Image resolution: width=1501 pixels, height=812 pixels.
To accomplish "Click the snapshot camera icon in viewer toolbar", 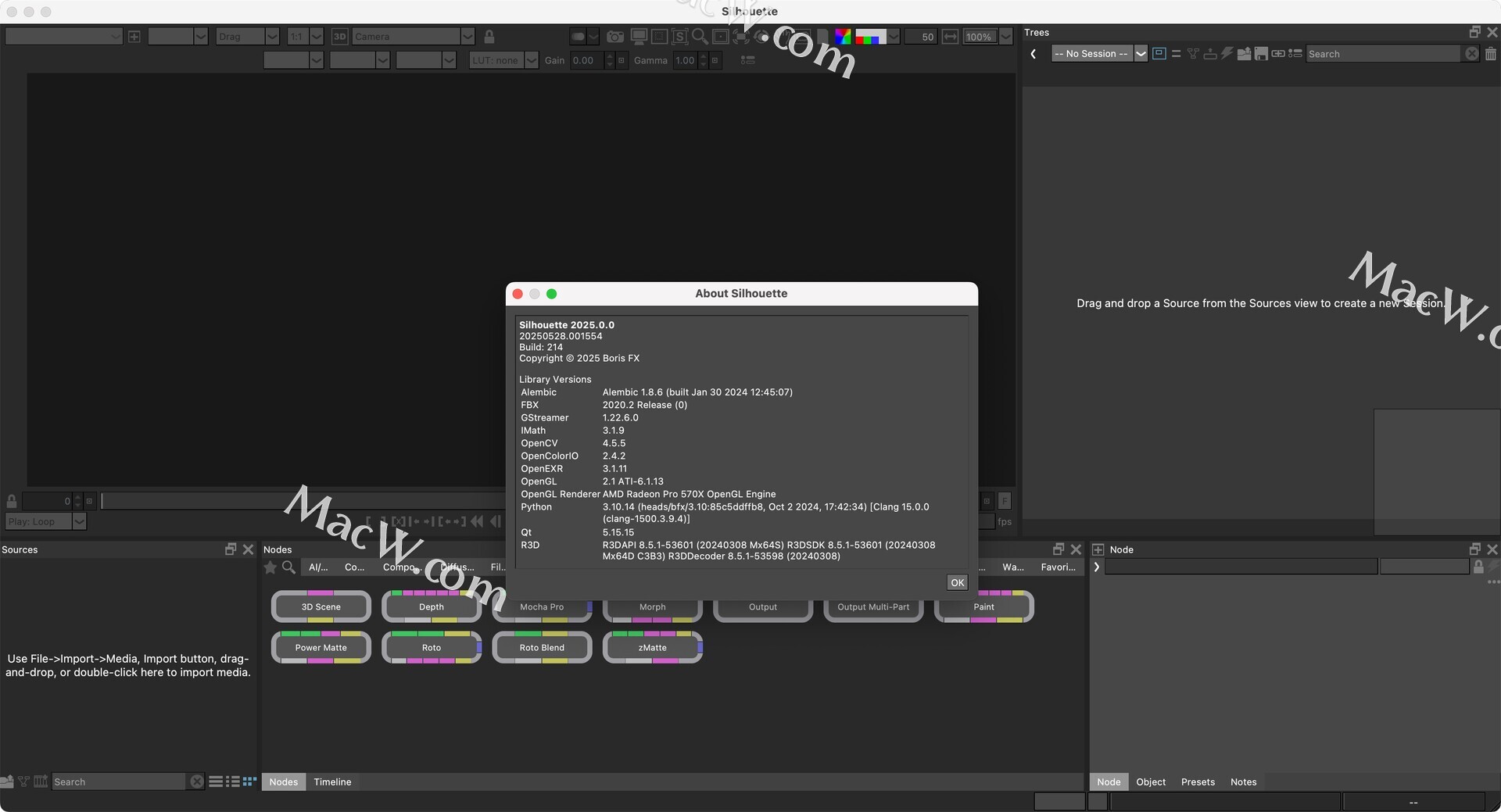I will (x=615, y=37).
